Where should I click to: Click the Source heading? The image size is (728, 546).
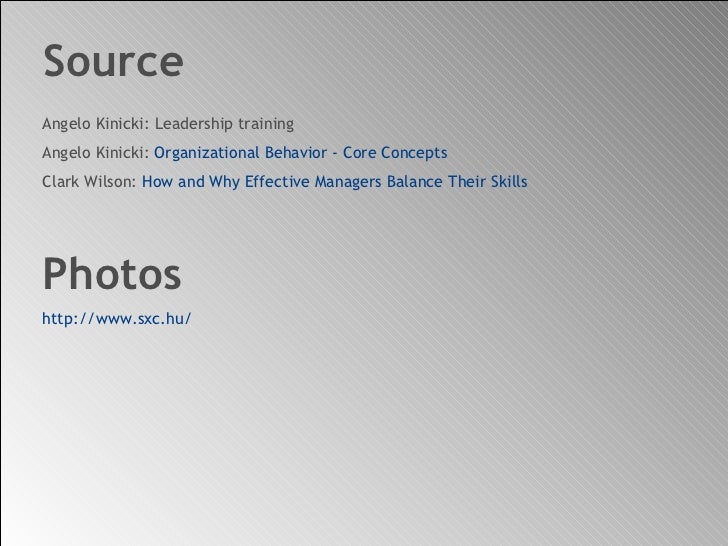click(113, 62)
